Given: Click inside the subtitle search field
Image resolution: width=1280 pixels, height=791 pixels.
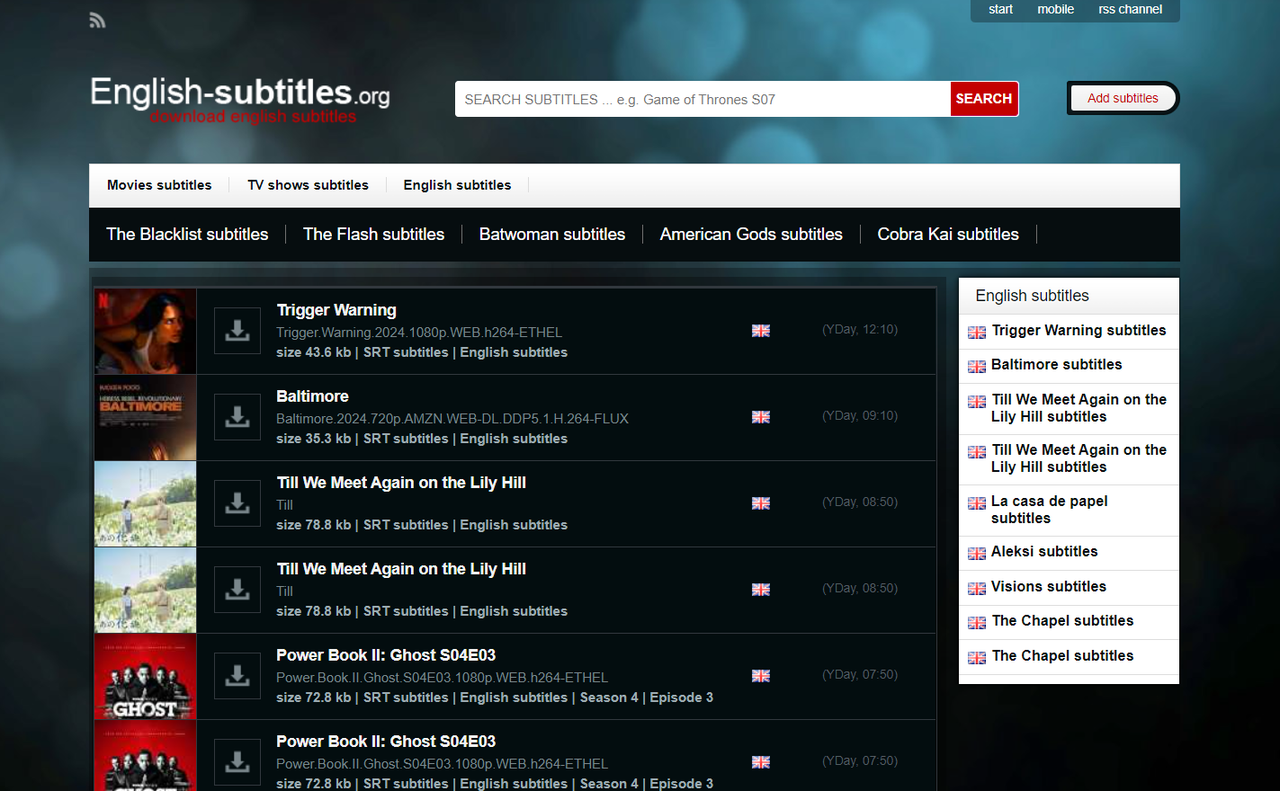Looking at the screenshot, I should point(700,98).
